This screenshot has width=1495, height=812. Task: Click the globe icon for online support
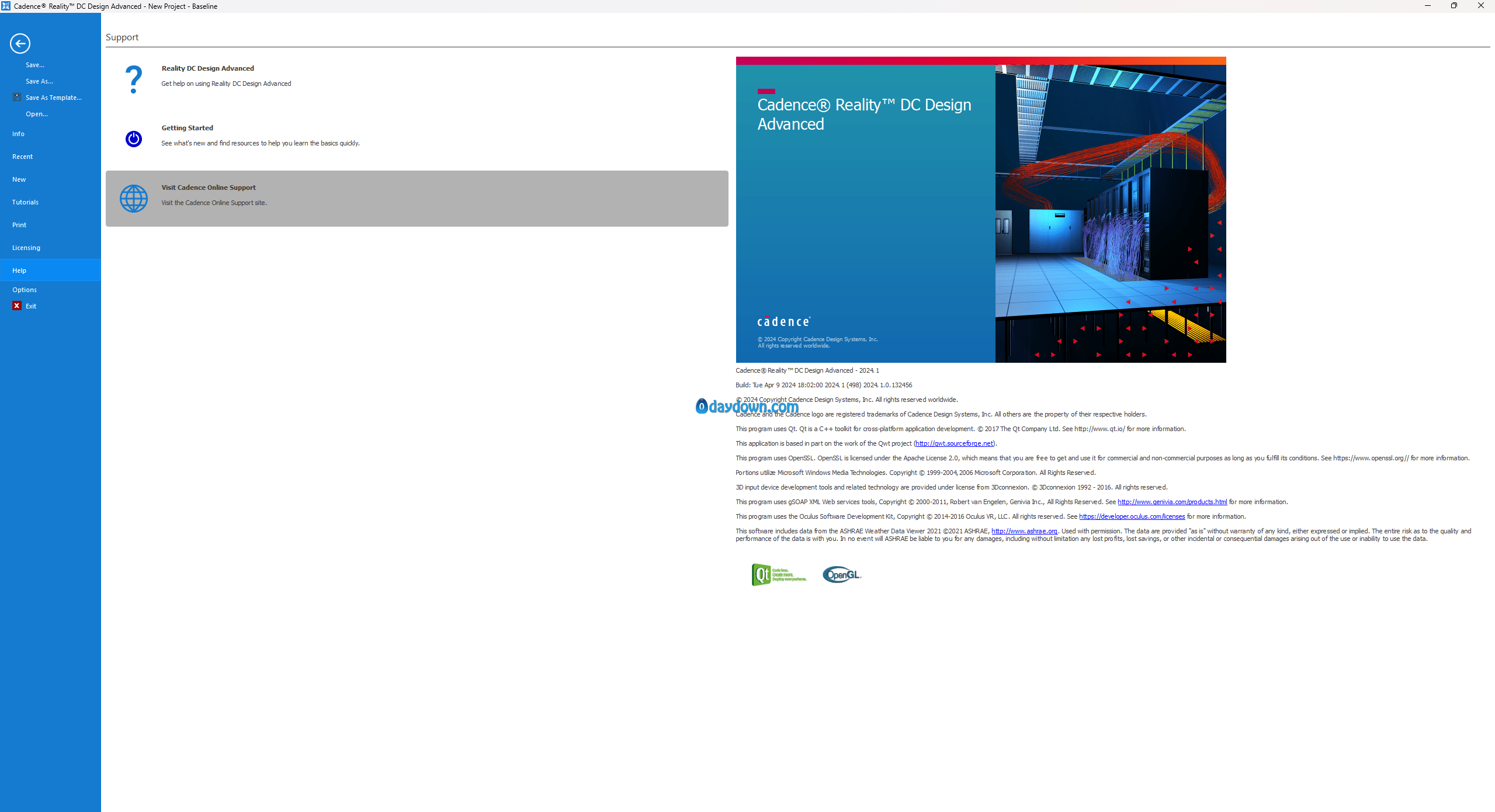click(x=134, y=199)
